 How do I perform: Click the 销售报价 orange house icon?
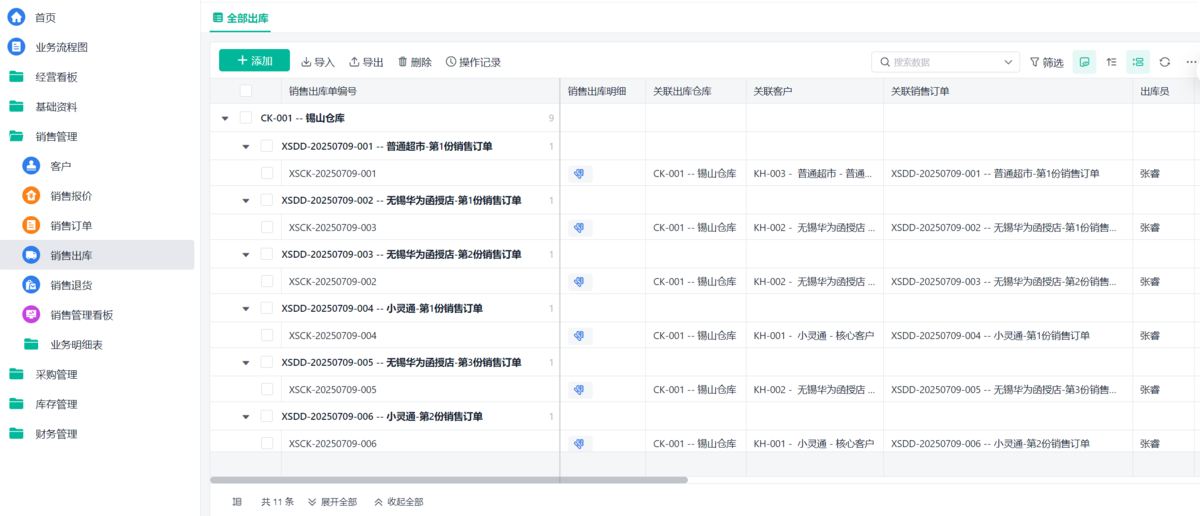[x=32, y=196]
